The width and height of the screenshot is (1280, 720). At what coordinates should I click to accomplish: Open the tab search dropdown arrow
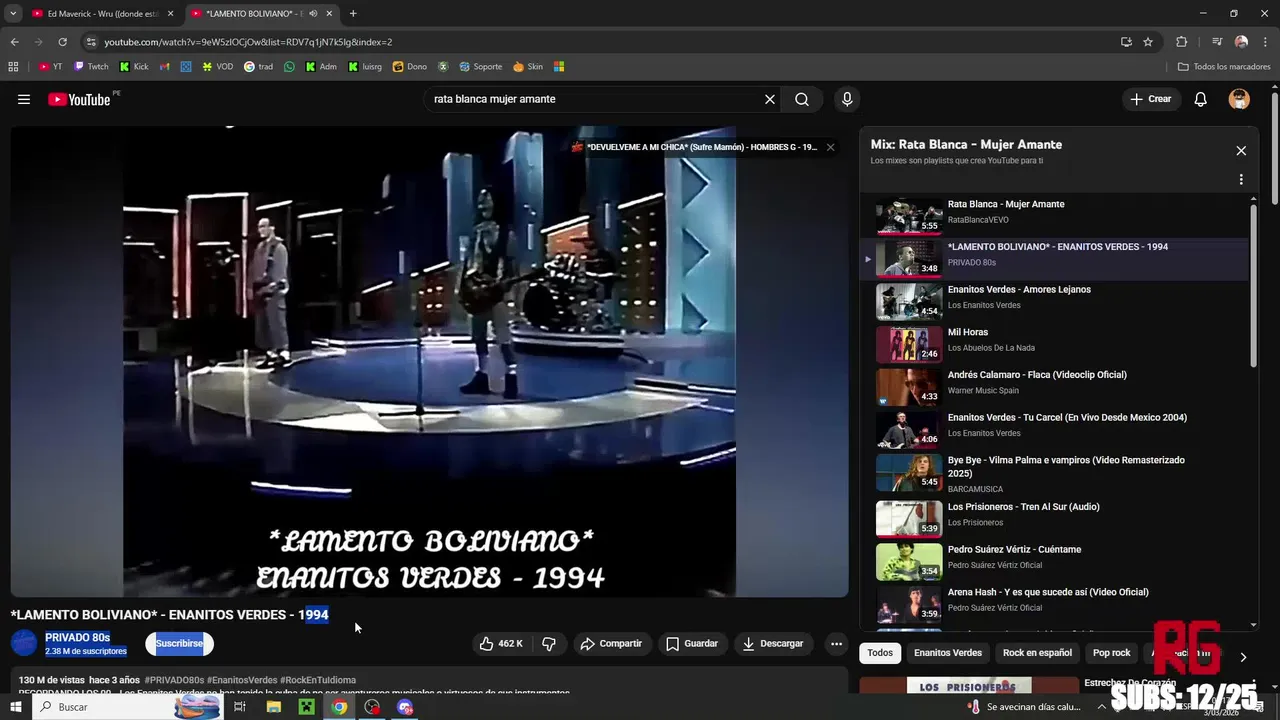click(x=13, y=14)
